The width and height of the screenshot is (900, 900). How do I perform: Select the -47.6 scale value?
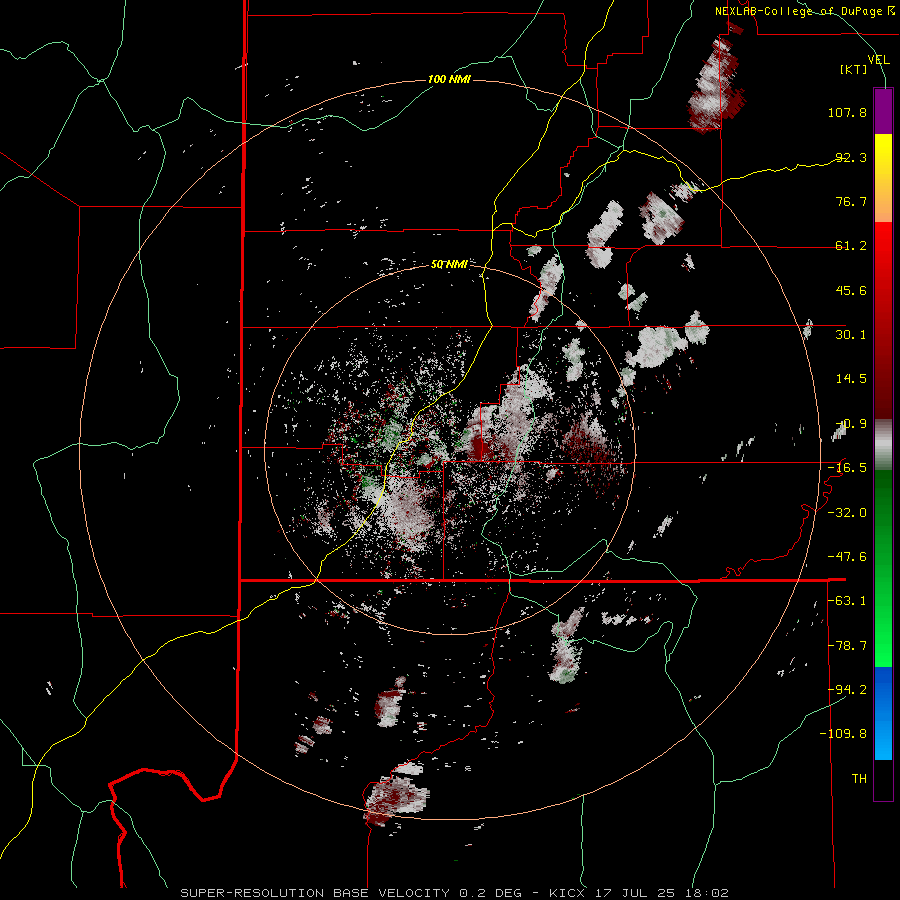click(x=847, y=557)
